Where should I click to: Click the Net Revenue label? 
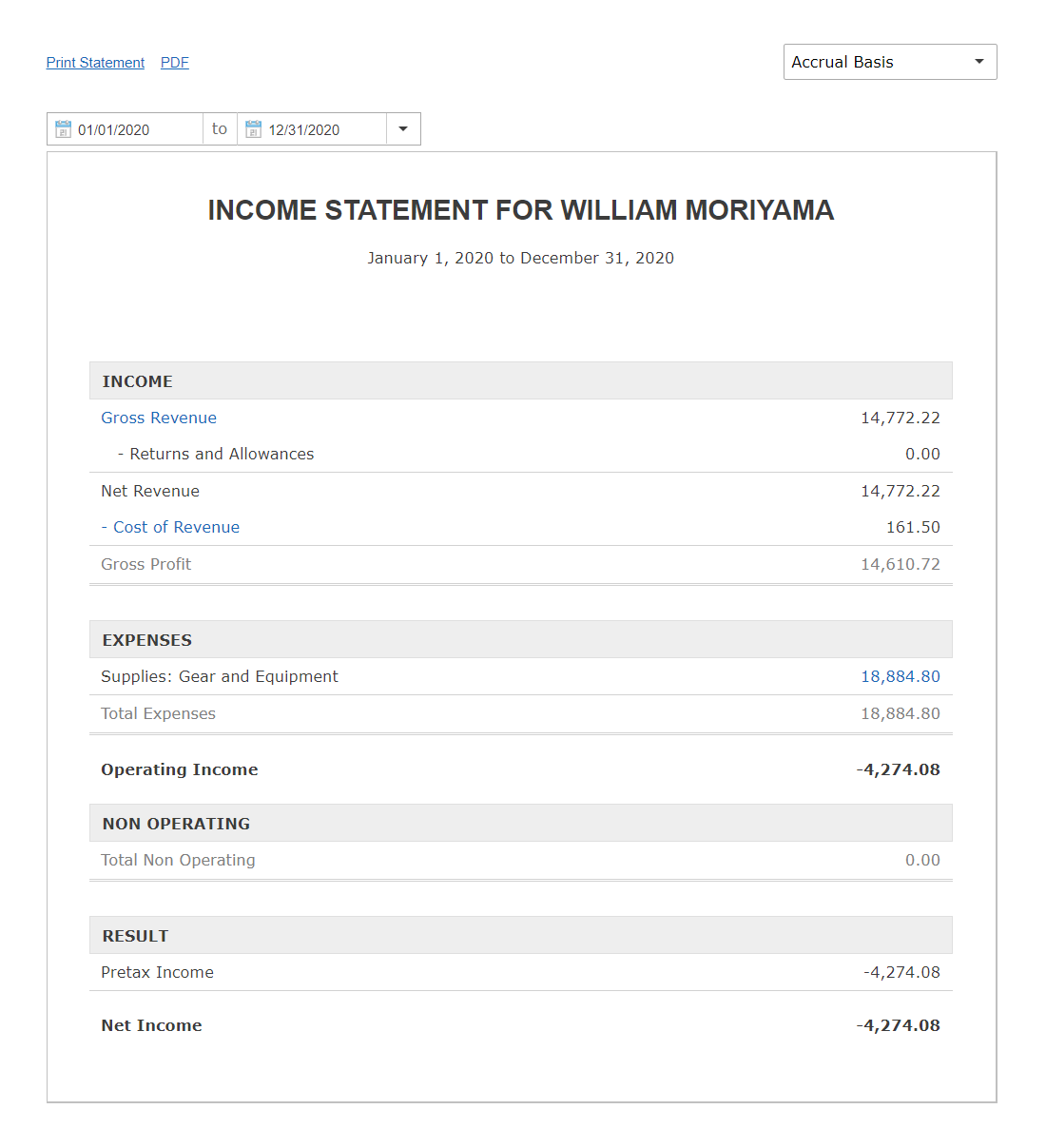tap(150, 491)
